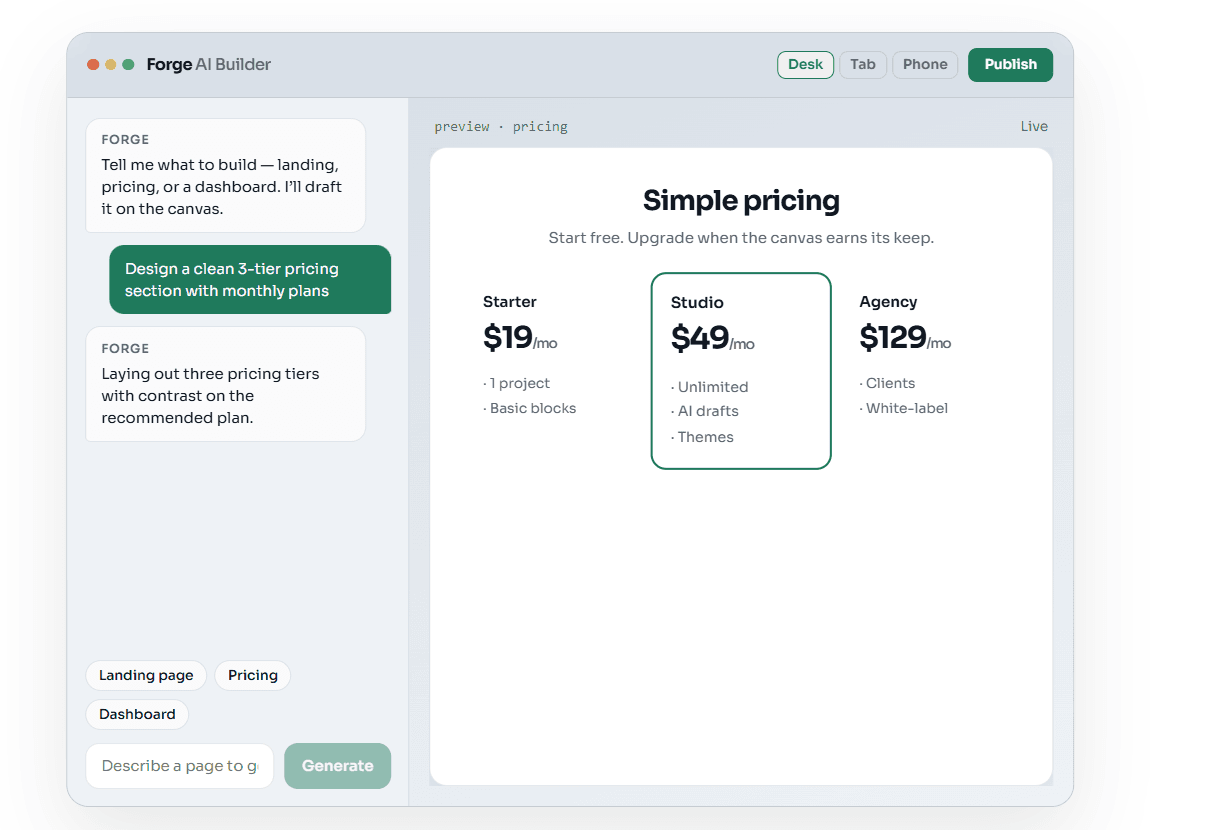The width and height of the screenshot is (1226, 830).
Task: Focus the Describe a page input field
Action: [180, 766]
